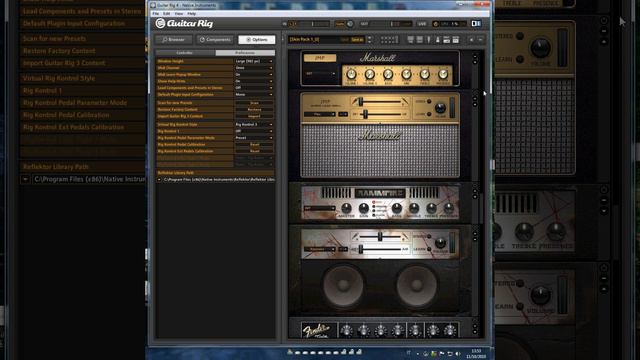This screenshot has height=360, width=640.
Task: Click the Save as button
Action: 357,40
